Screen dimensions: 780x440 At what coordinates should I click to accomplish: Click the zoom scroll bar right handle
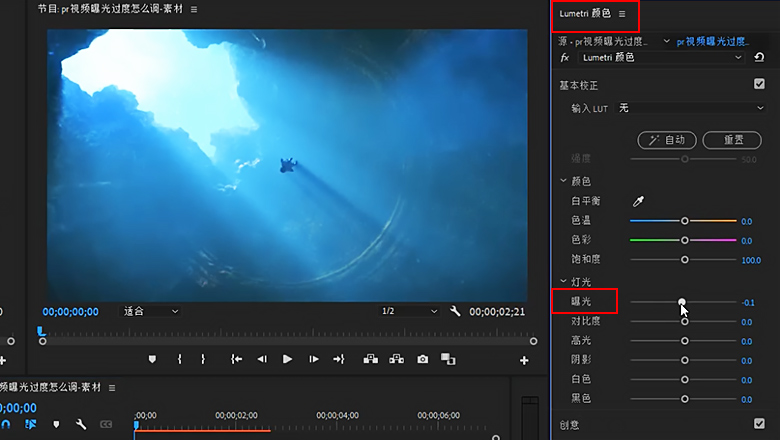(x=533, y=342)
